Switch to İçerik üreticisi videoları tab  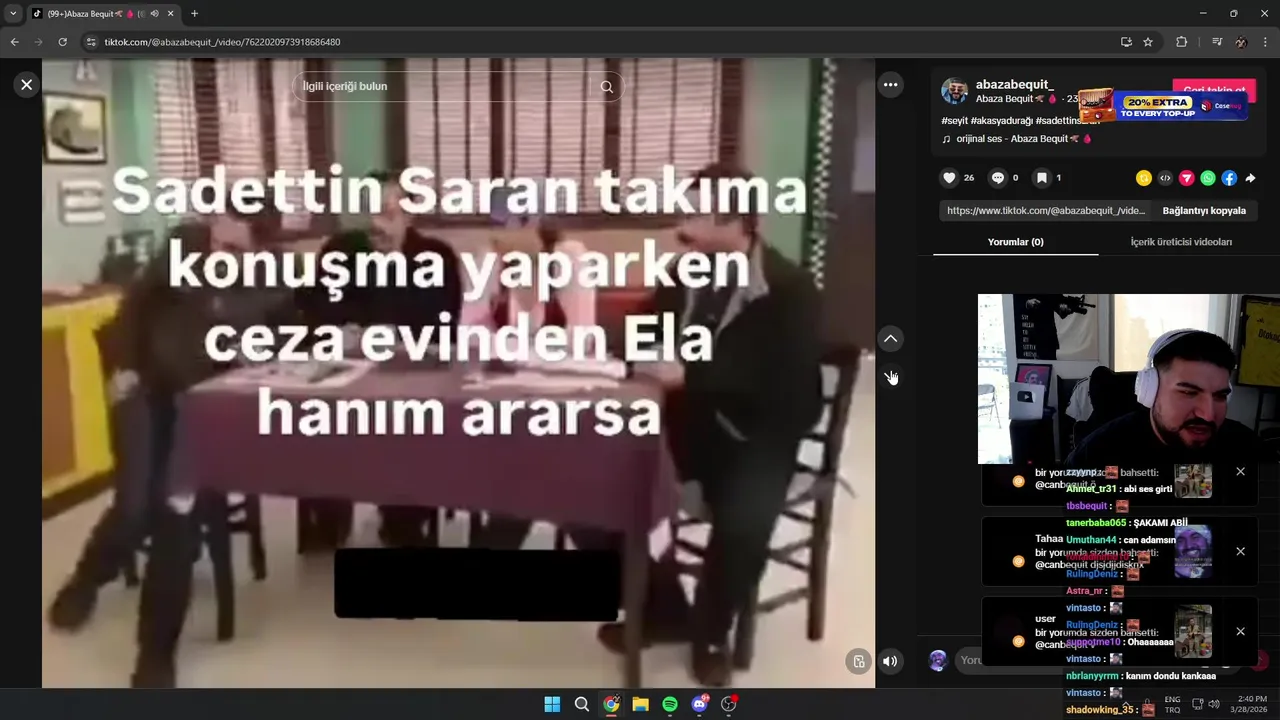(1181, 242)
